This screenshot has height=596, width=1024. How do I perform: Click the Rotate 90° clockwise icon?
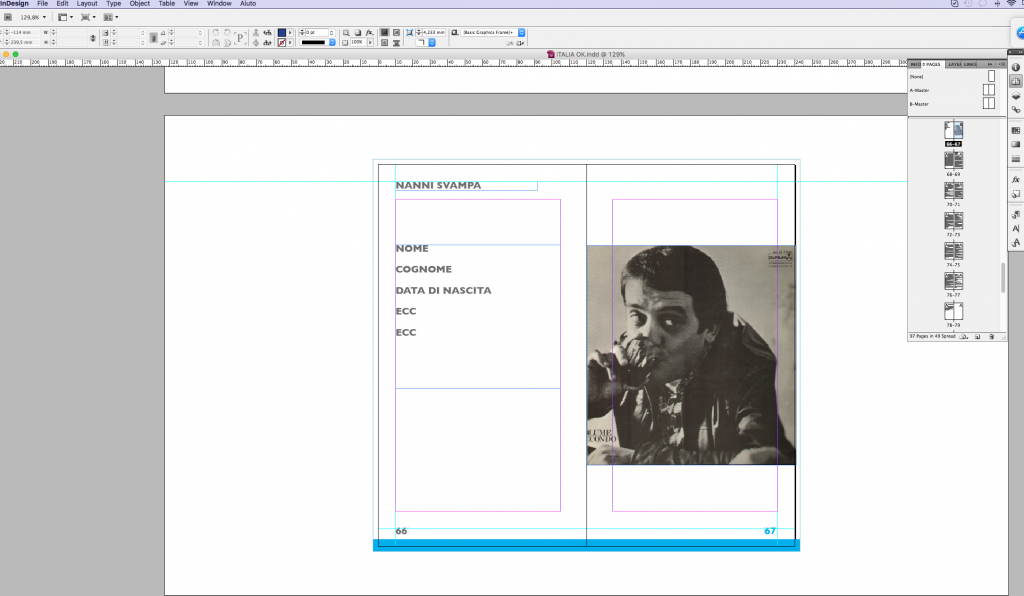coord(216,33)
